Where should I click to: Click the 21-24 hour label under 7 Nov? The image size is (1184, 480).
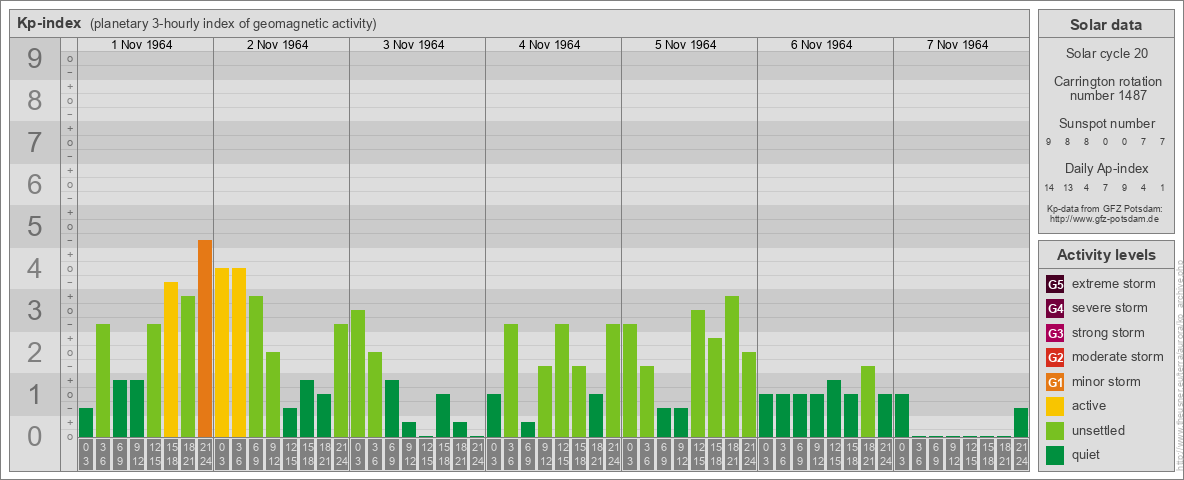[1021, 454]
